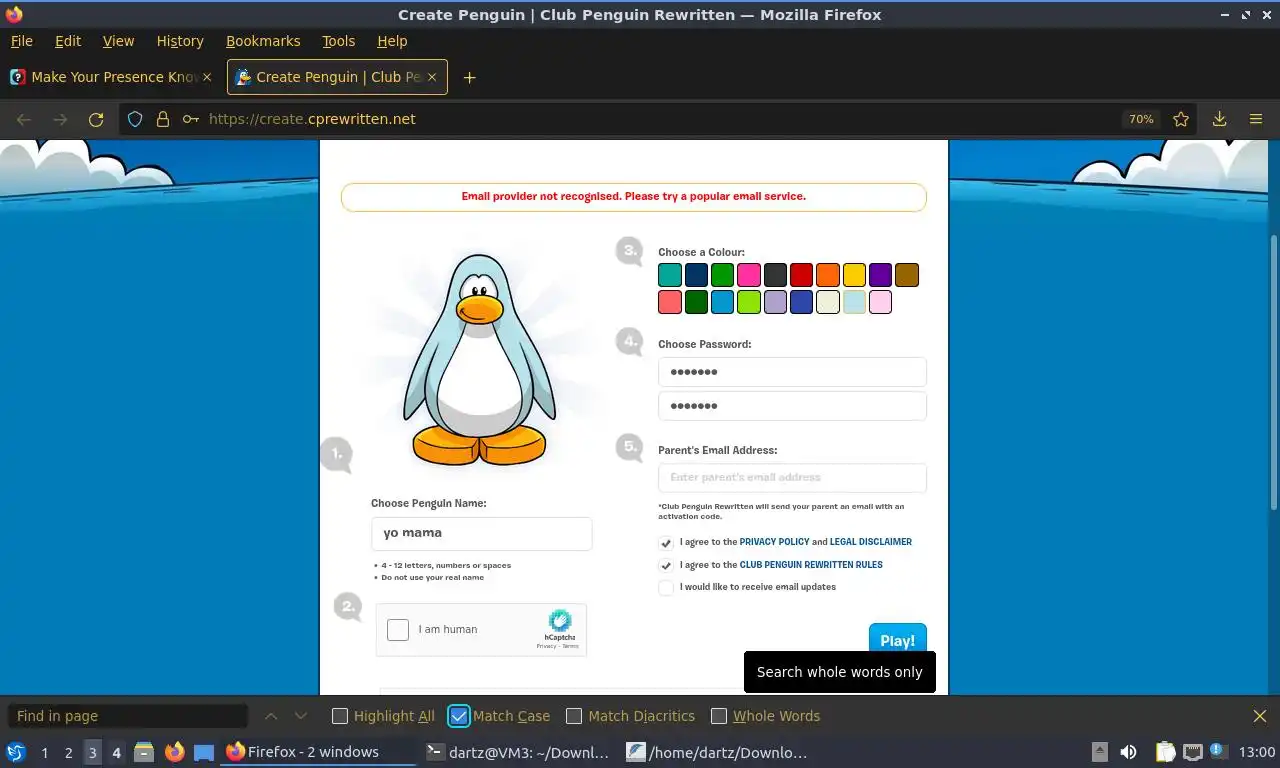Pick the red penguin colour swatch
Image resolution: width=1280 pixels, height=768 pixels.
click(801, 275)
